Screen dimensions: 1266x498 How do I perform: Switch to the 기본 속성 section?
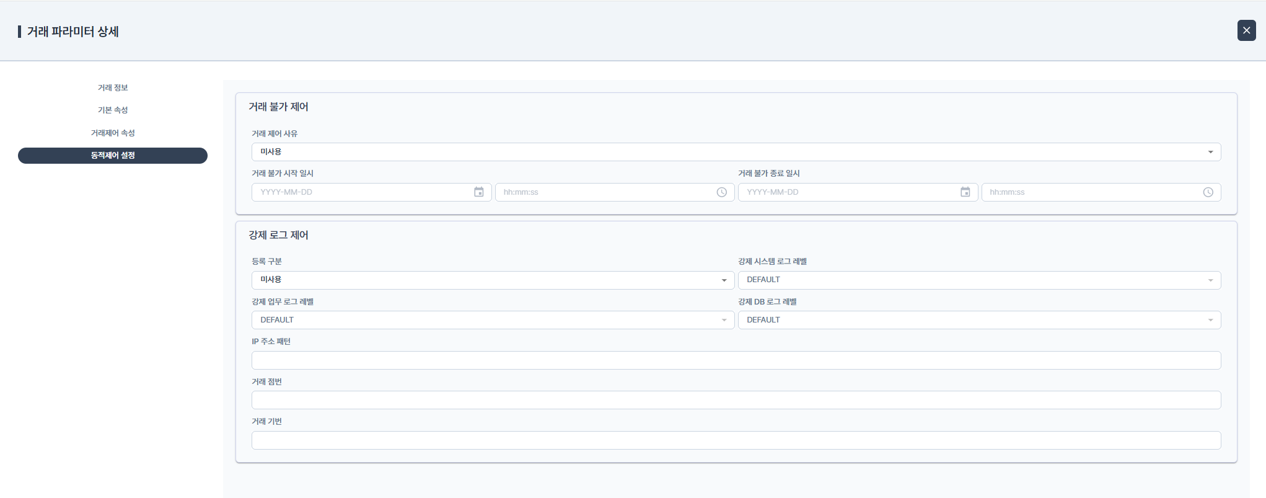point(113,110)
